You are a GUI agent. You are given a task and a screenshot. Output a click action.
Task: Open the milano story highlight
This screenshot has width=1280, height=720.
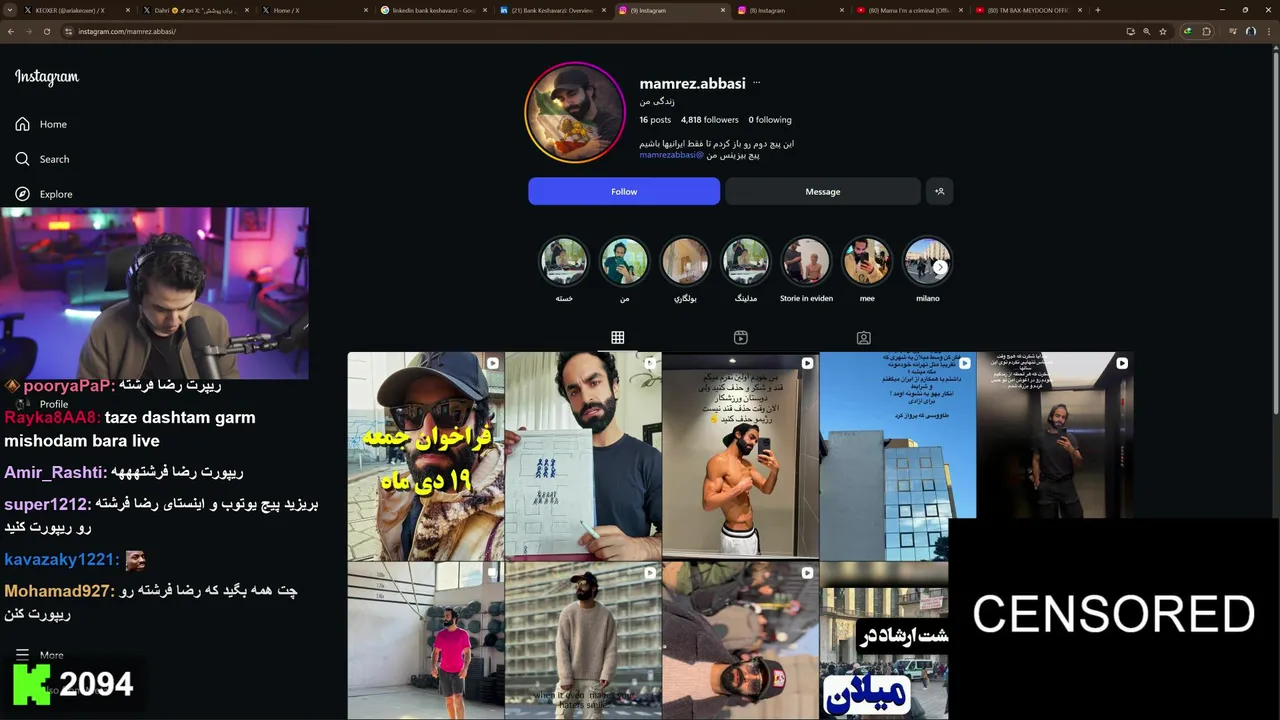pyautogui.click(x=927, y=270)
